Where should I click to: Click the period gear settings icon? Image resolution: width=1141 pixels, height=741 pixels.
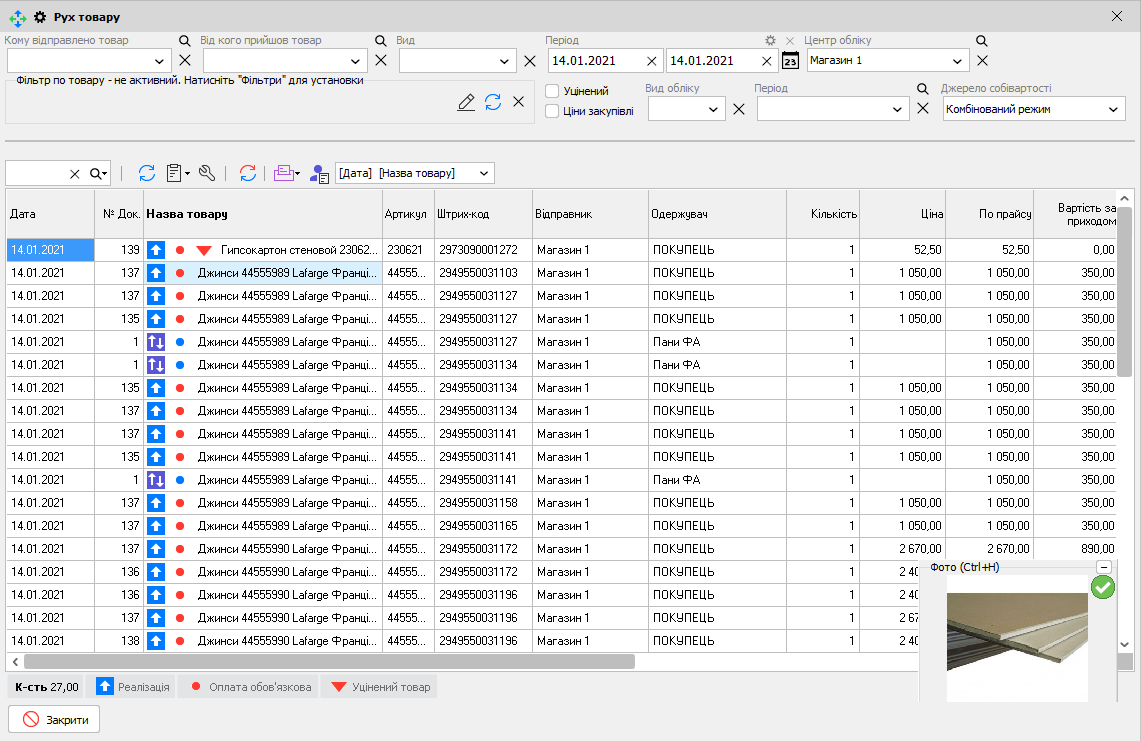pos(770,41)
